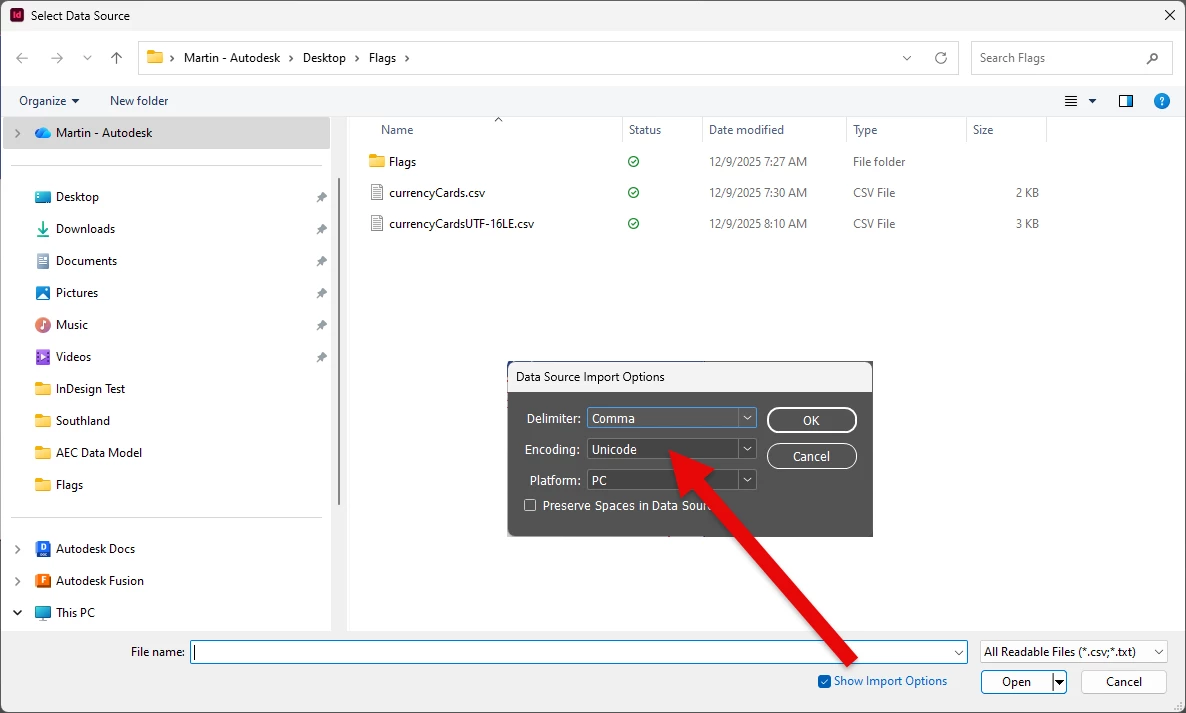Open Music in the sidebar
This screenshot has width=1186, height=713.
coord(72,325)
